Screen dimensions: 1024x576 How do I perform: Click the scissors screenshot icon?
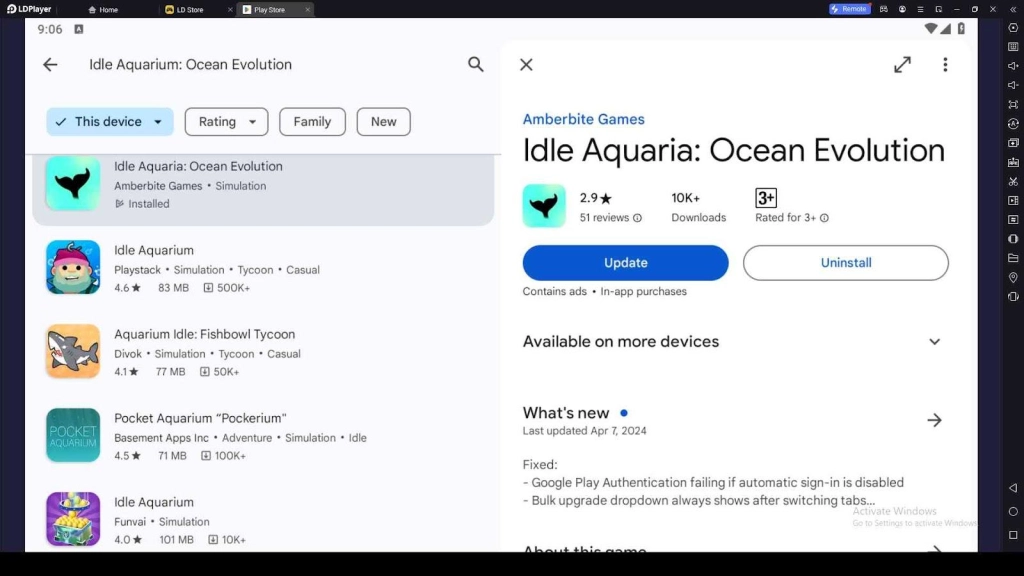(1013, 182)
